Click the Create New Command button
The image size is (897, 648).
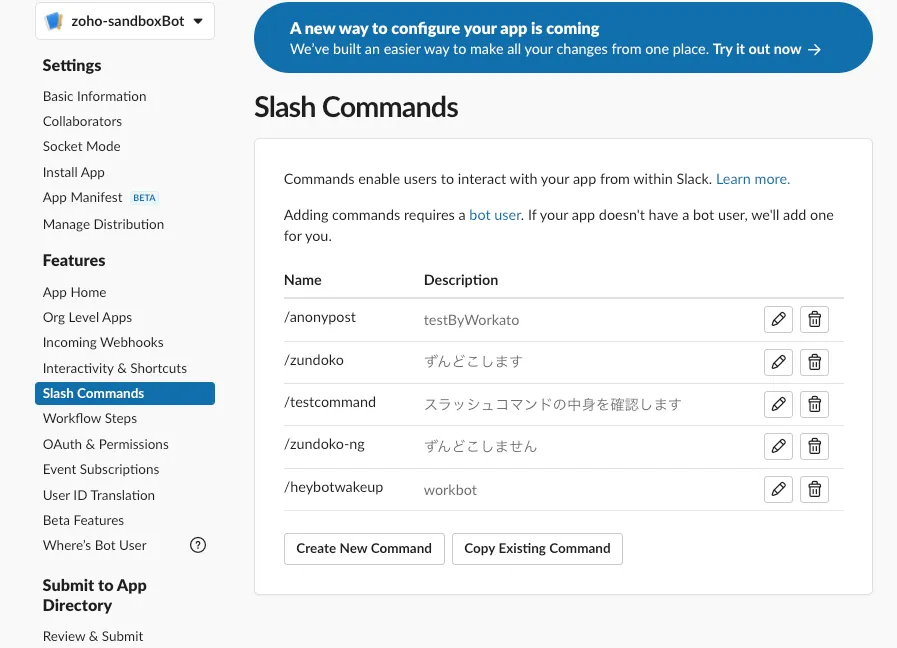pos(364,548)
